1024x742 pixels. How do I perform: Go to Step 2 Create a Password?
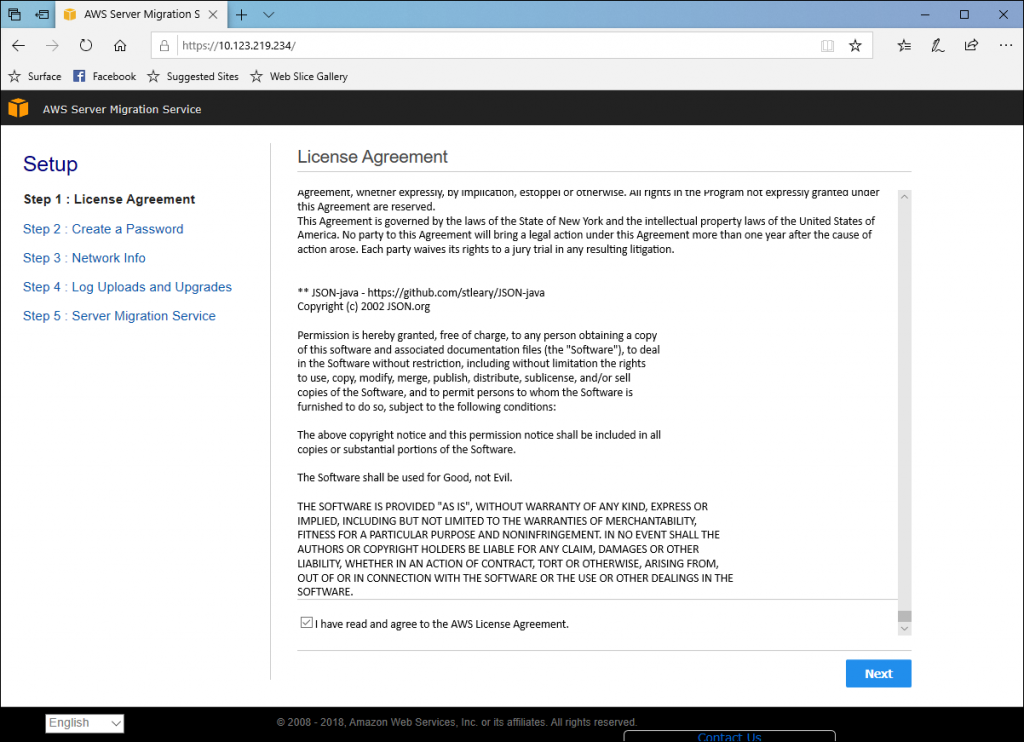[103, 229]
